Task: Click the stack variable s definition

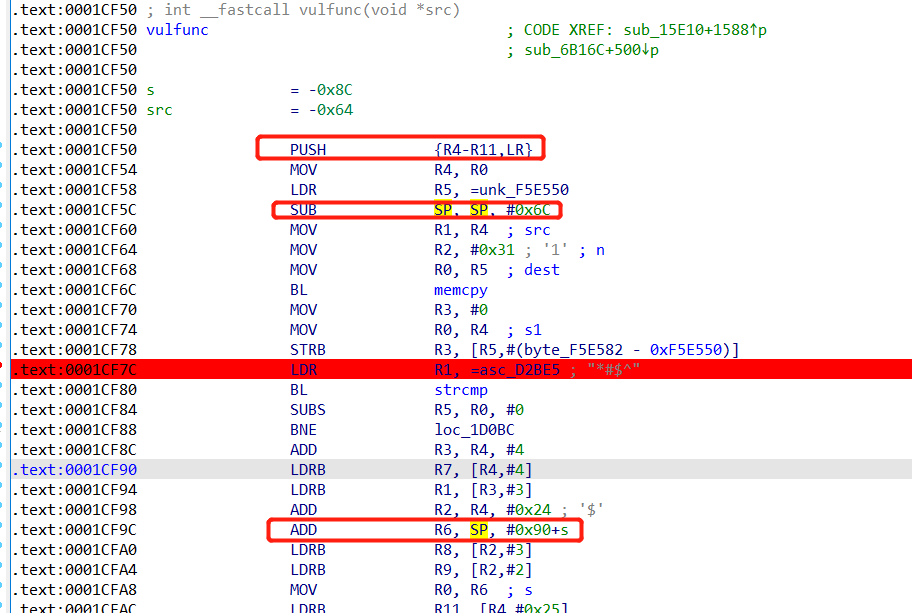Action: pyautogui.click(x=150, y=90)
